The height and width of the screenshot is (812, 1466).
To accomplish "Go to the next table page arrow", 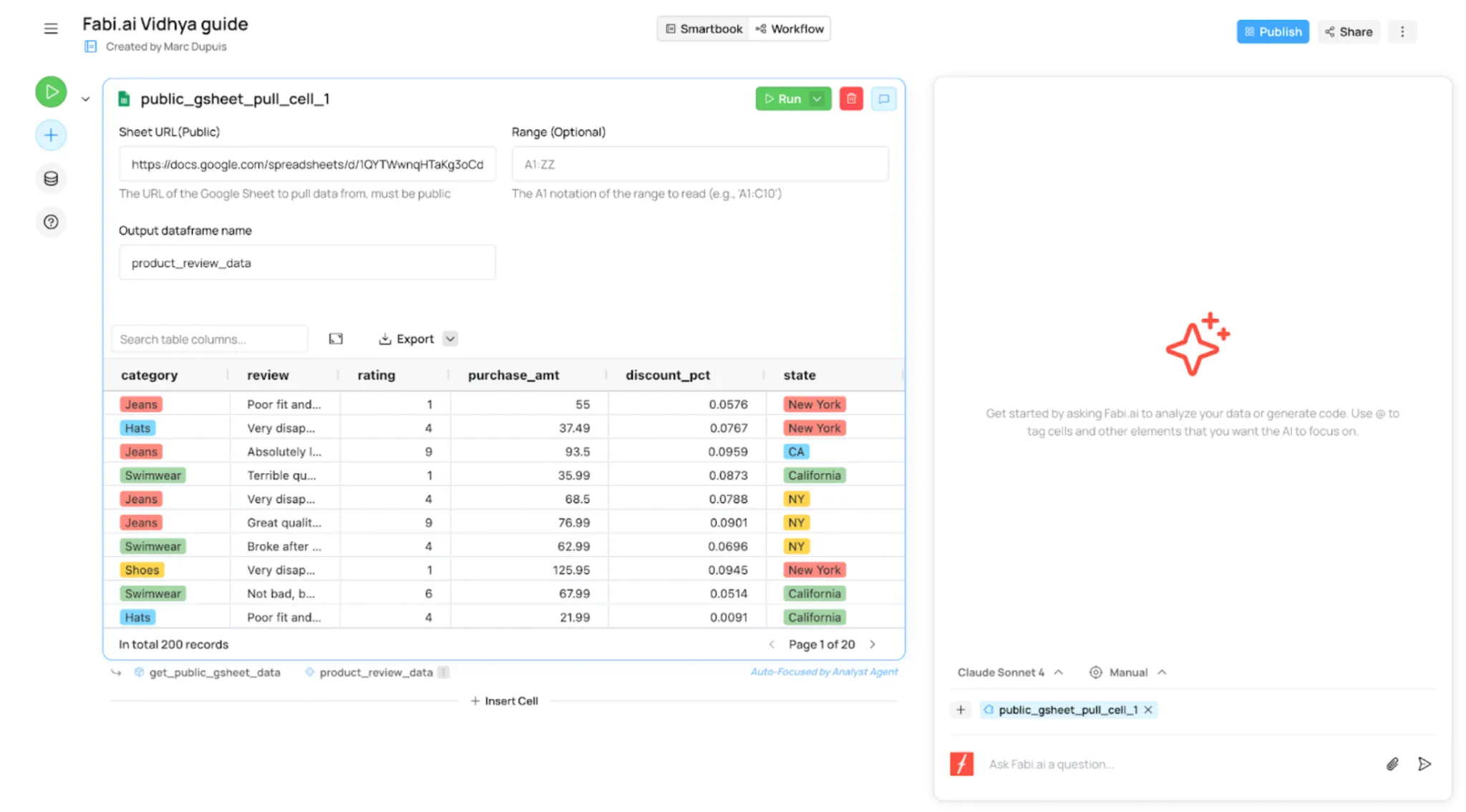I will (873, 644).
